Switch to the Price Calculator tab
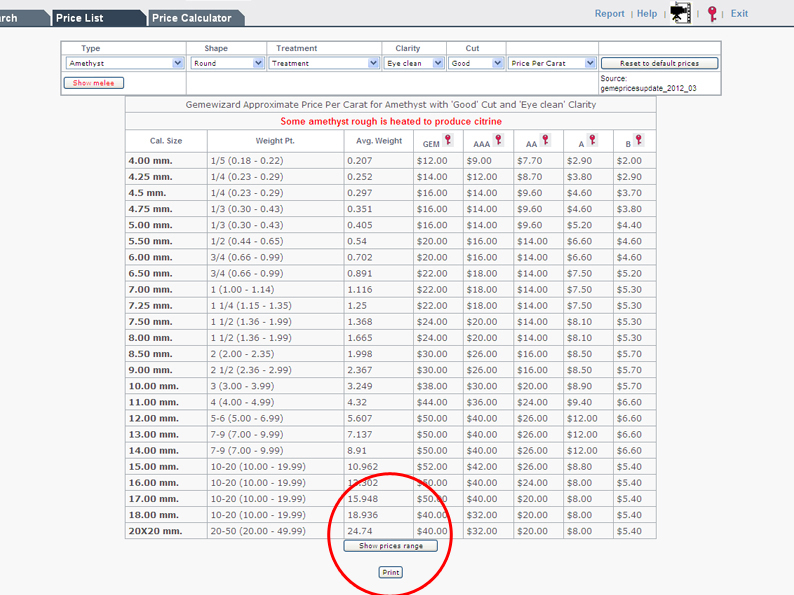 191,18
